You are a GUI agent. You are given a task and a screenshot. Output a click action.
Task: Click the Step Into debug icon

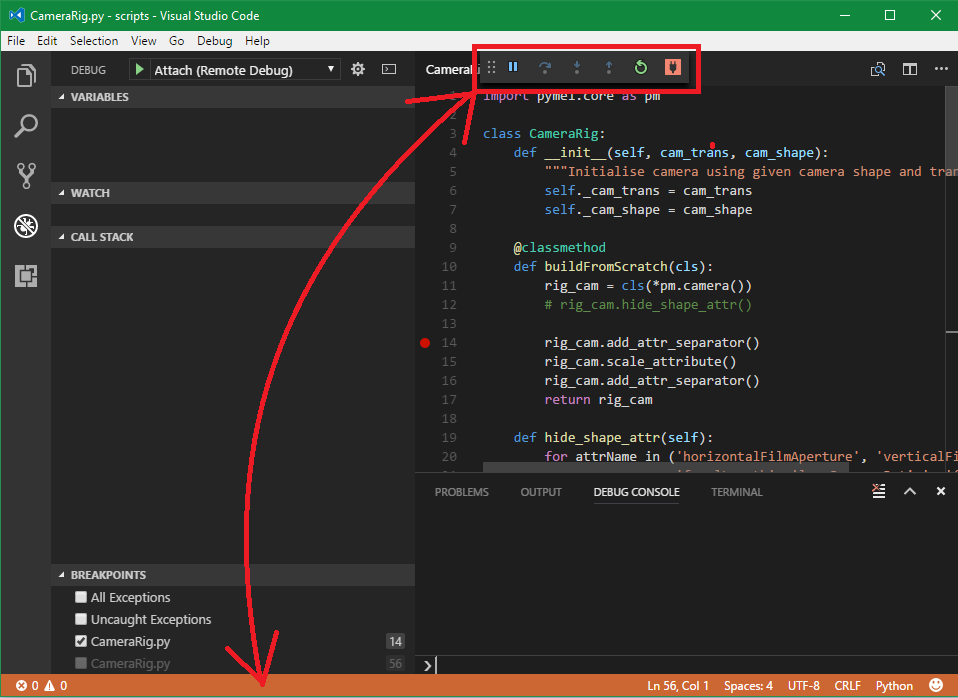pyautogui.click(x=574, y=66)
